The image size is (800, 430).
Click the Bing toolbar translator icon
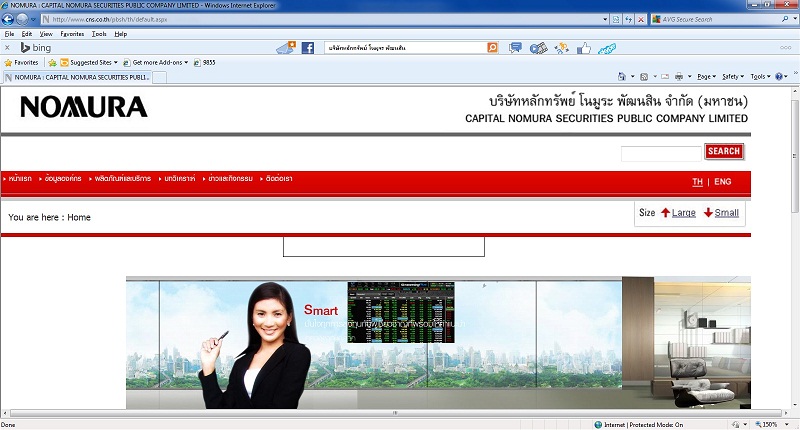562,48
